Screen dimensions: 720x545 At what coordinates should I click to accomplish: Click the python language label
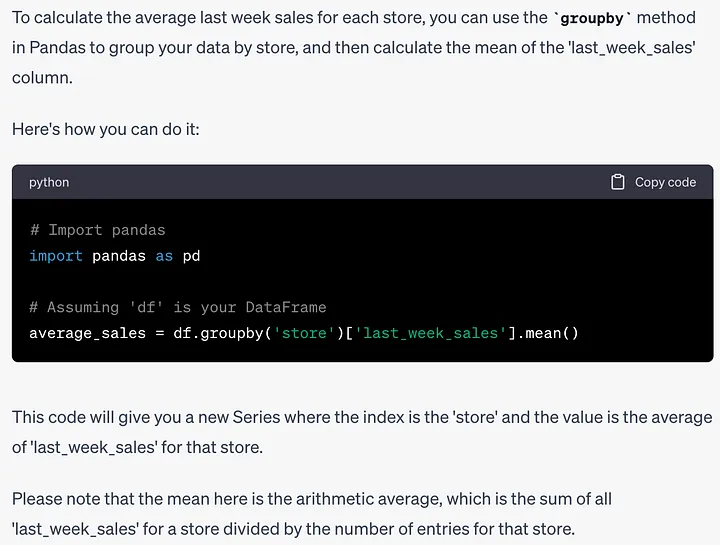[49, 182]
